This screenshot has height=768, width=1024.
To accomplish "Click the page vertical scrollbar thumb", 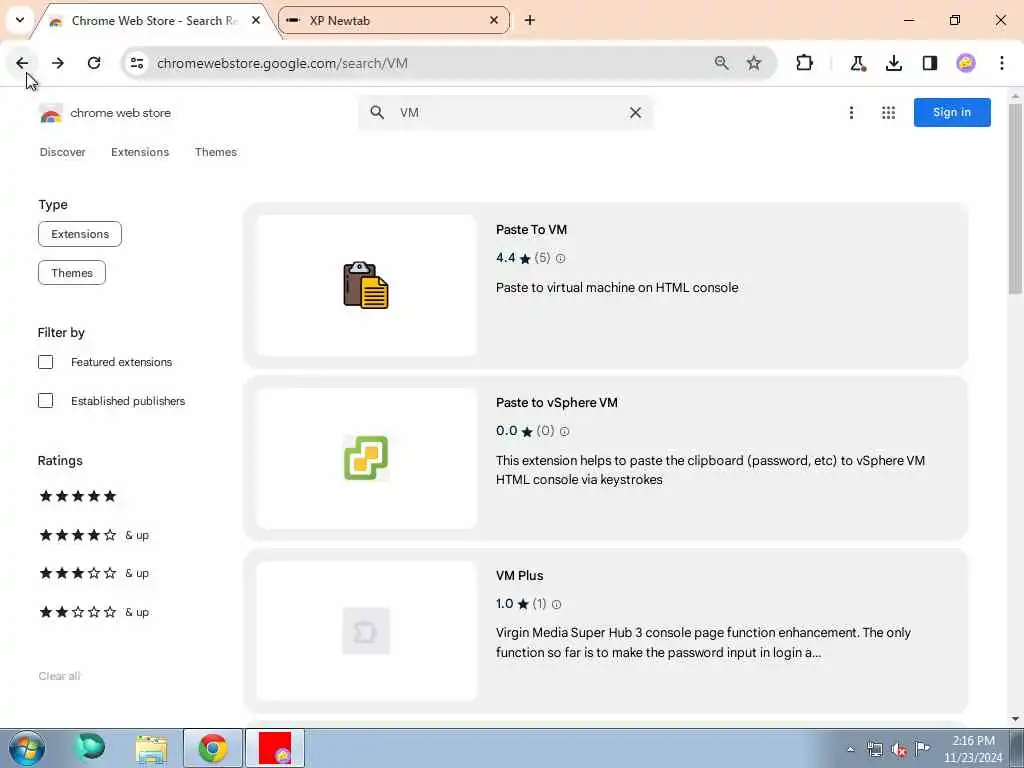I will point(1016,199).
